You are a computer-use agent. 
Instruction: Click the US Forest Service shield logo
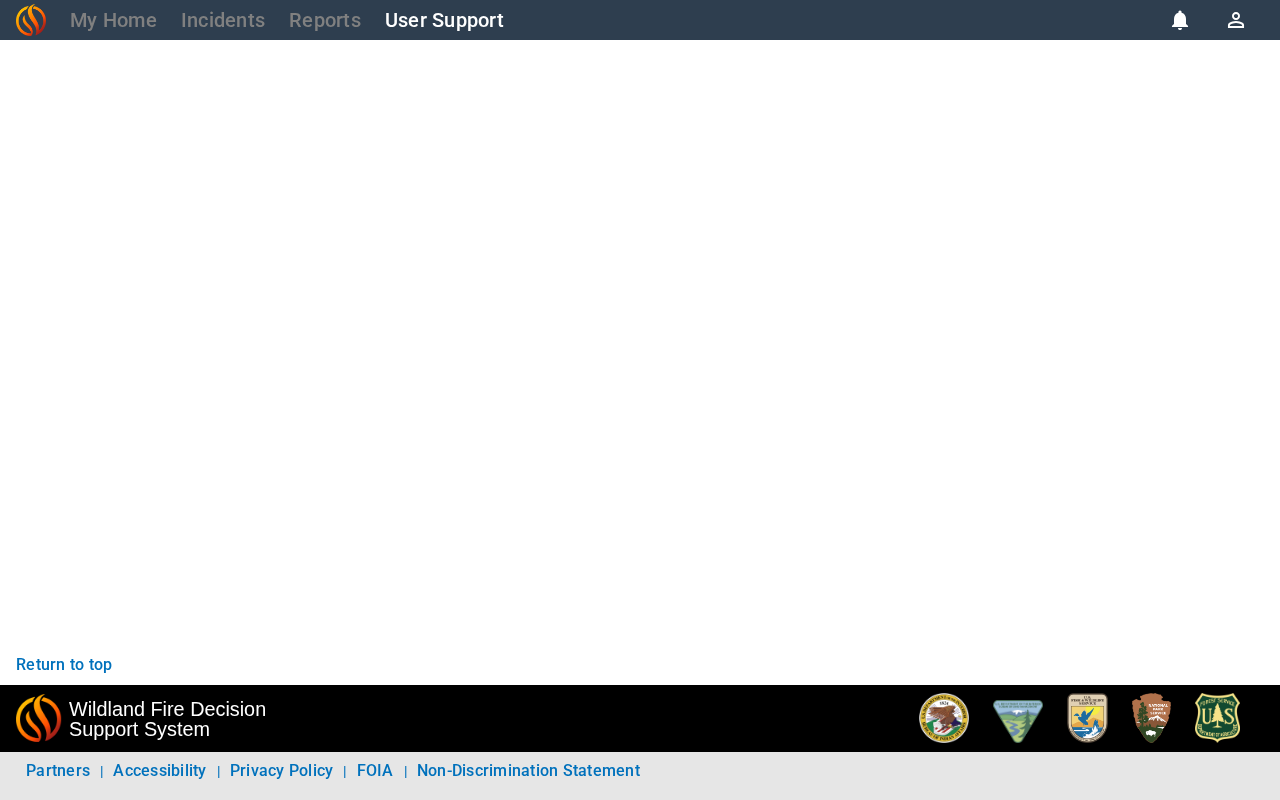pos(1218,718)
